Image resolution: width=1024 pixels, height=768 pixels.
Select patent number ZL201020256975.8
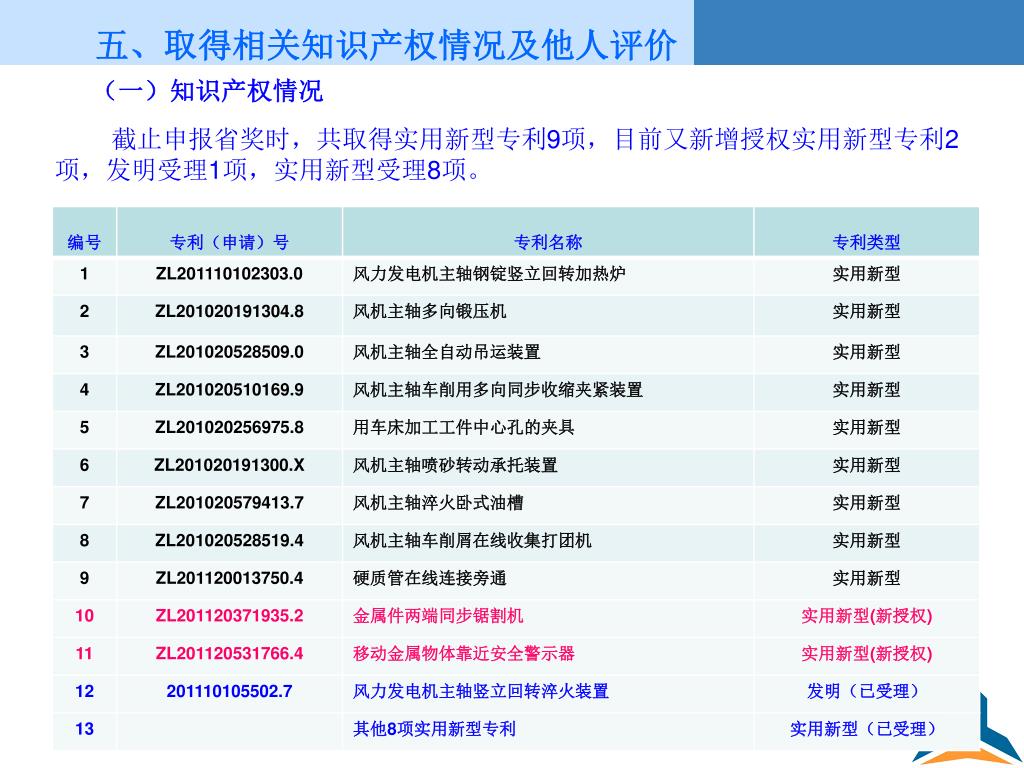(229, 427)
